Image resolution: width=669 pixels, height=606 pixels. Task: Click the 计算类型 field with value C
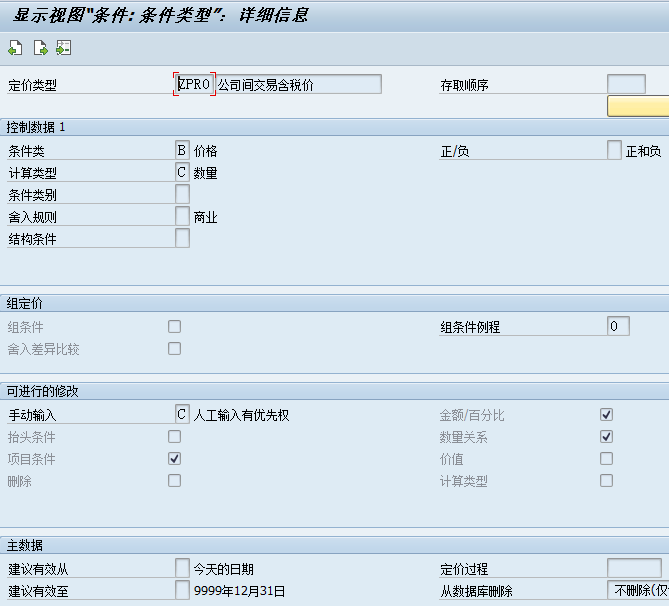[182, 172]
